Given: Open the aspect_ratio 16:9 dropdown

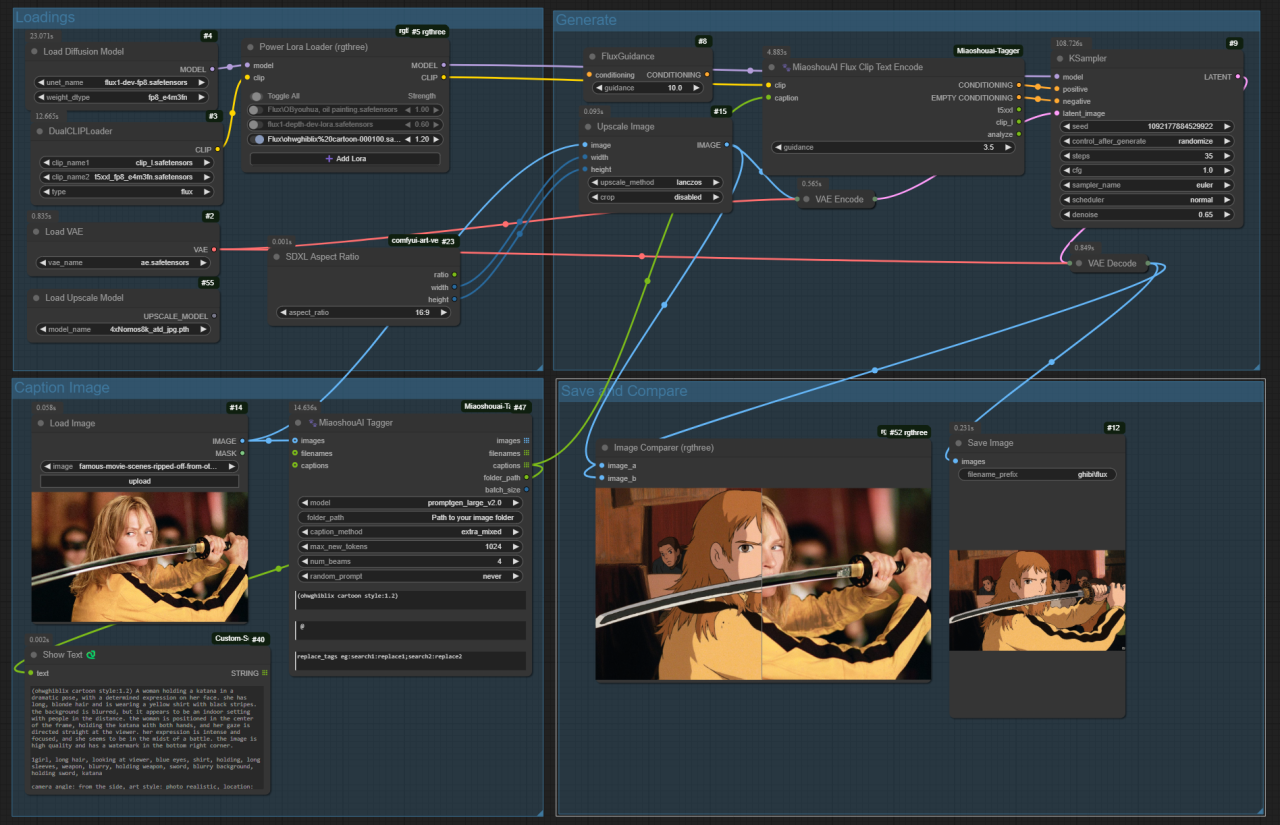Looking at the screenshot, I should click(365, 312).
